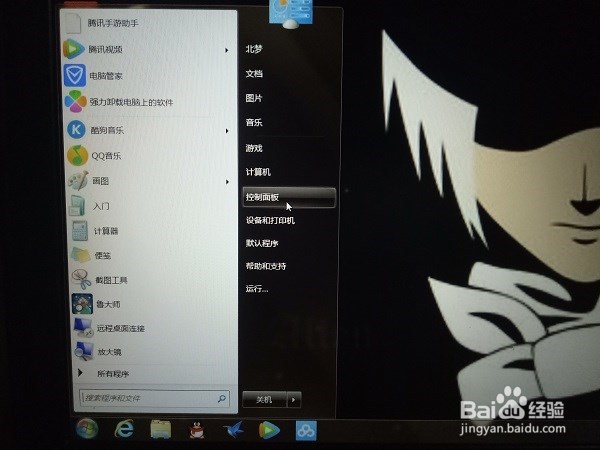600x450 pixels.
Task: Click the Tencent Video icon in Start menu
Action: click(73, 49)
